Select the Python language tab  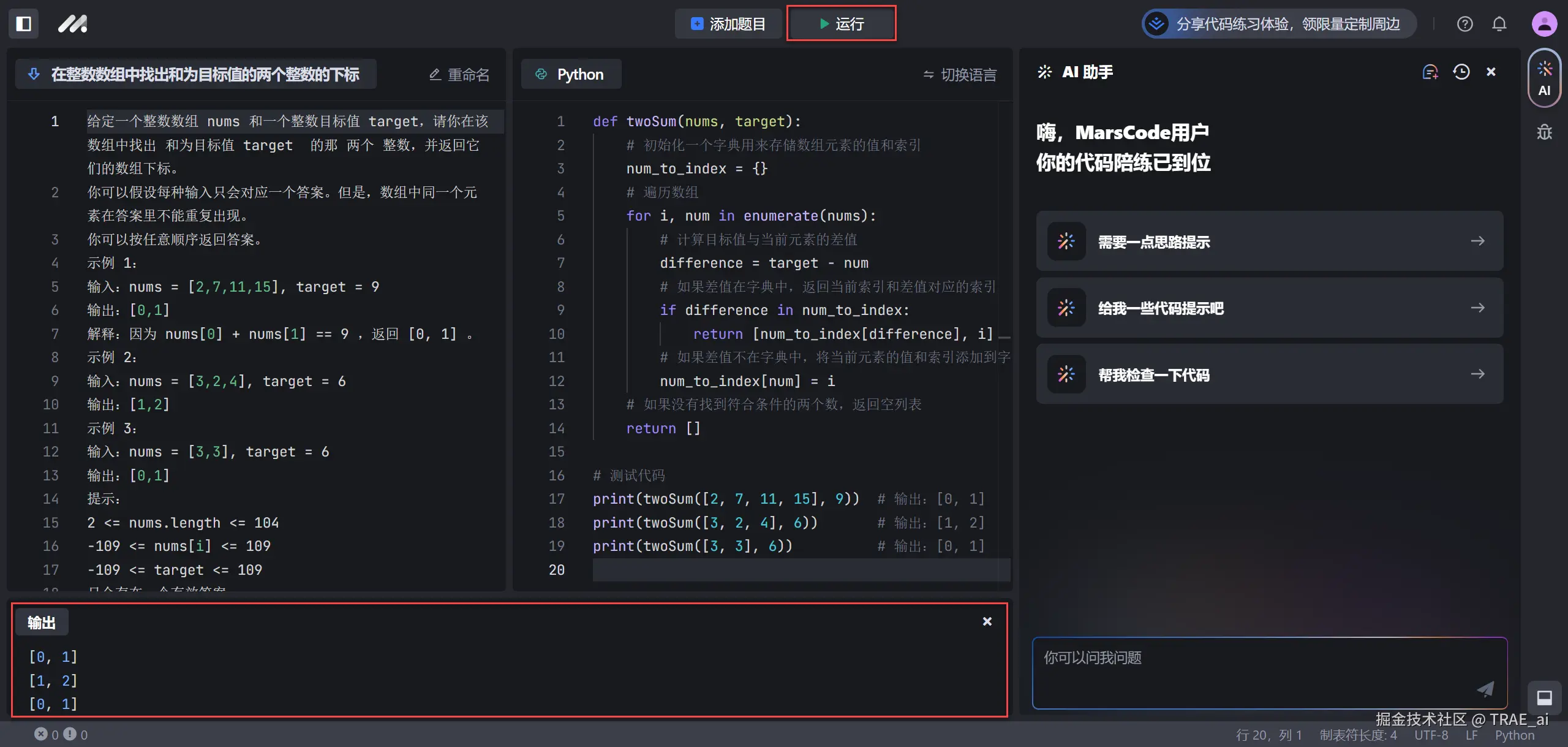pyautogui.click(x=570, y=75)
